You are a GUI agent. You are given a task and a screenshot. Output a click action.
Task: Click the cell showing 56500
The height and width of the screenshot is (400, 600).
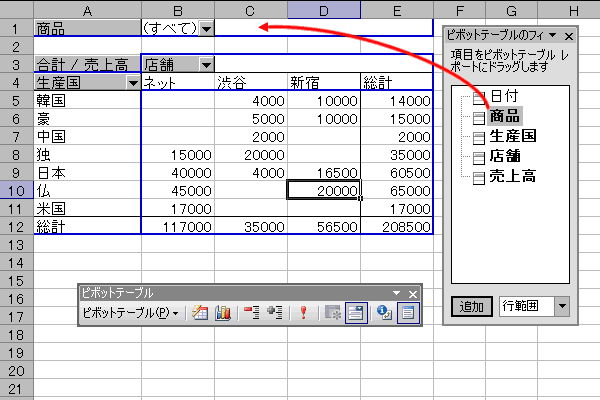tap(324, 226)
